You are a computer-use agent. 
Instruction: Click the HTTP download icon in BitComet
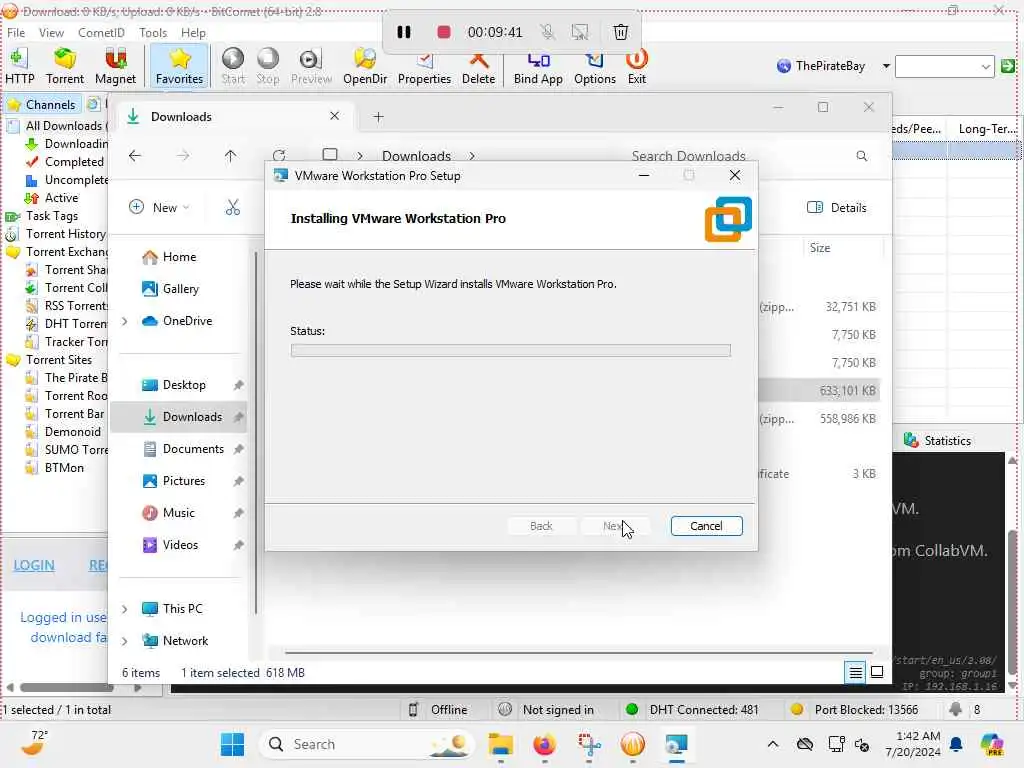(x=20, y=66)
